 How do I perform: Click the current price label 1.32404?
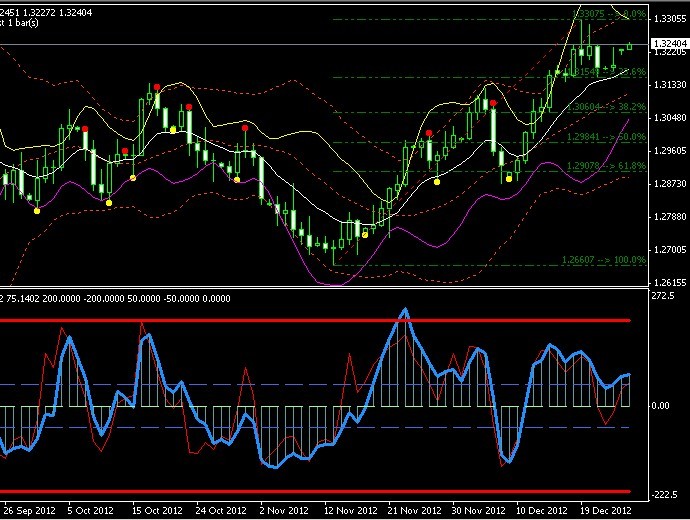coord(670,44)
